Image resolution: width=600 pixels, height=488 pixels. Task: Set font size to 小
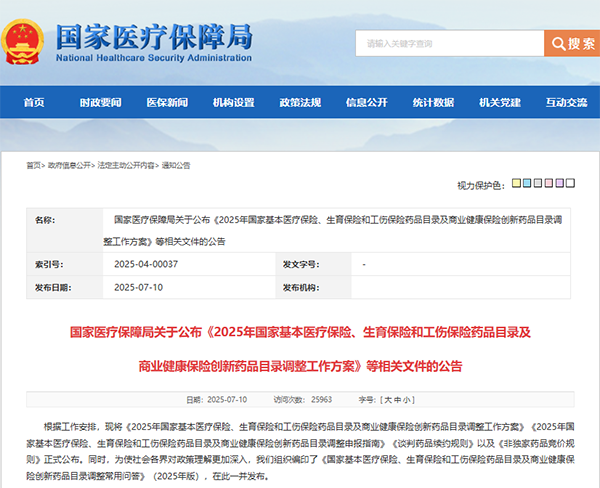coord(406,400)
